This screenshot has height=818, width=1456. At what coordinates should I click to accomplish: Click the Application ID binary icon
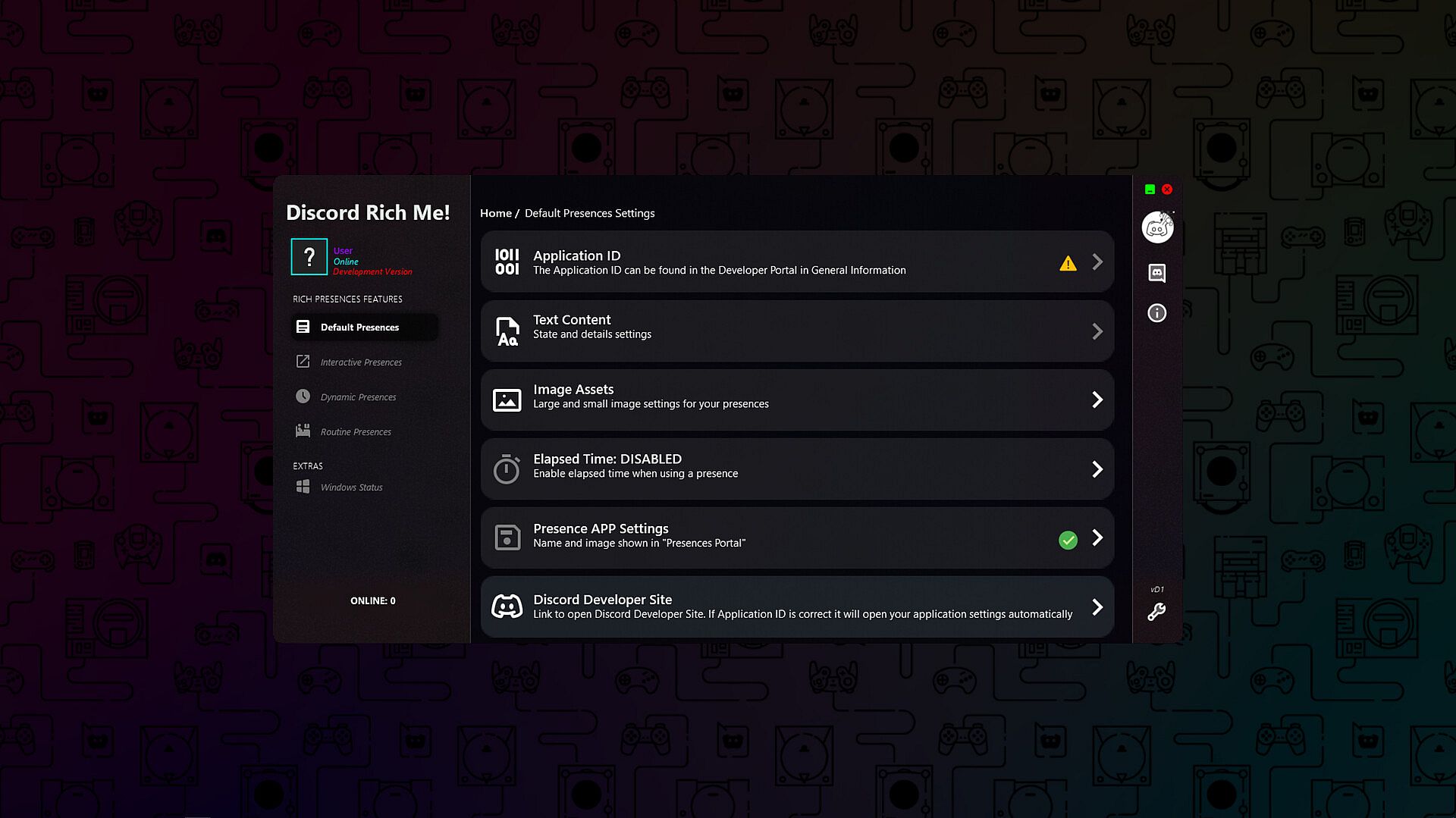click(x=507, y=262)
